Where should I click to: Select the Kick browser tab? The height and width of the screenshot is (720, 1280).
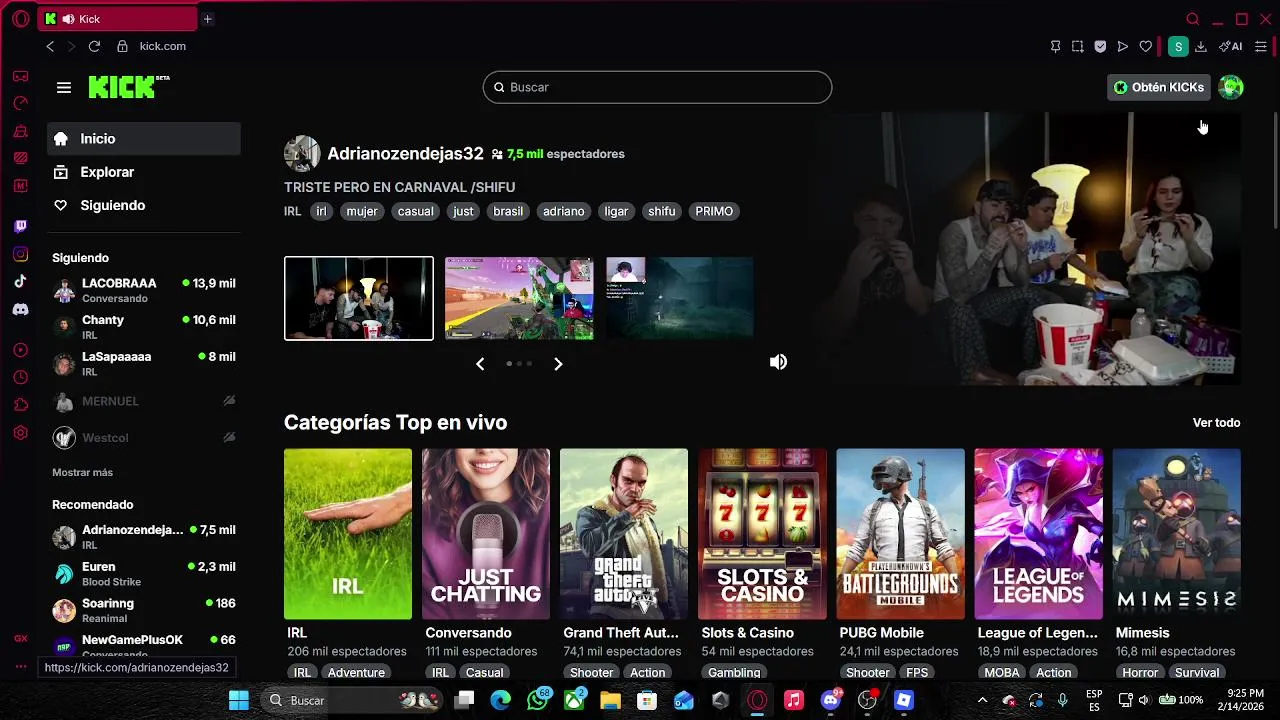pyautogui.click(x=118, y=19)
